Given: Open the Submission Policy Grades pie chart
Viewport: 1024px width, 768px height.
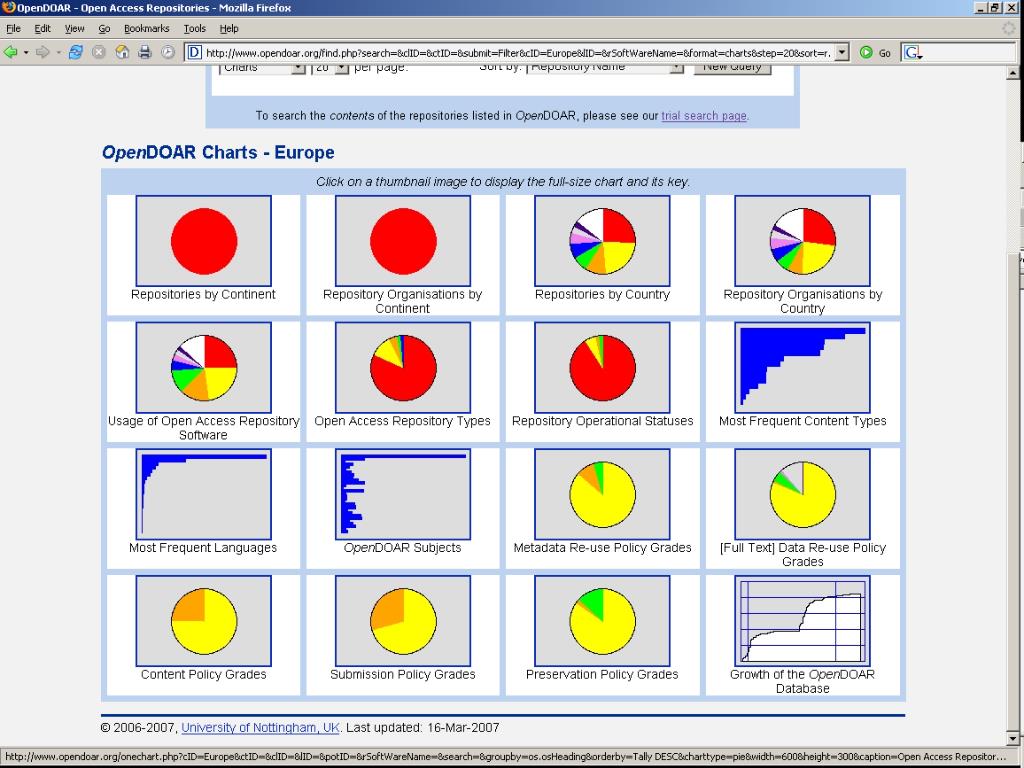Looking at the screenshot, I should click(403, 620).
